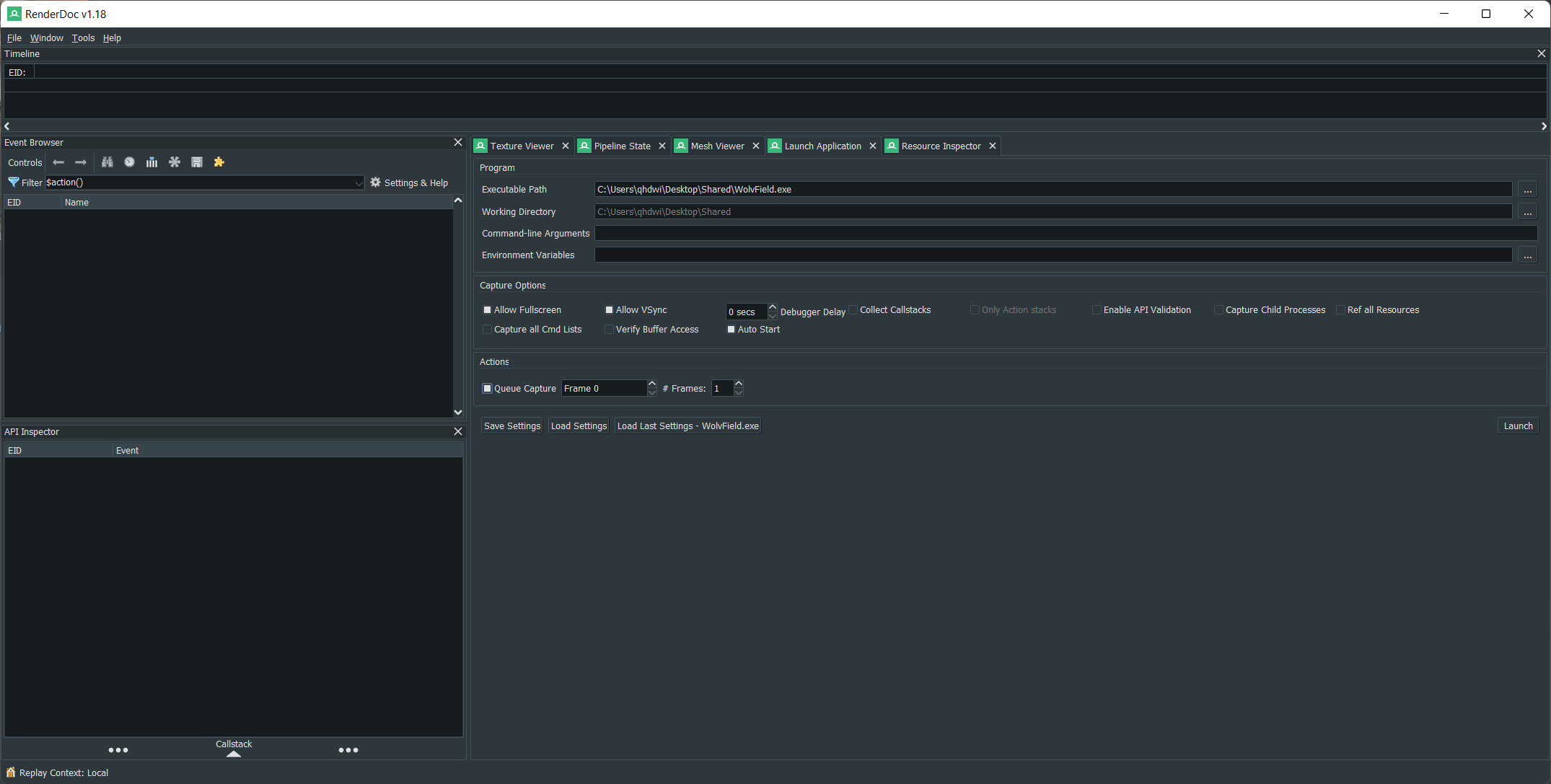
Task: Click the Replay Context lock icon
Action: click(x=11, y=772)
